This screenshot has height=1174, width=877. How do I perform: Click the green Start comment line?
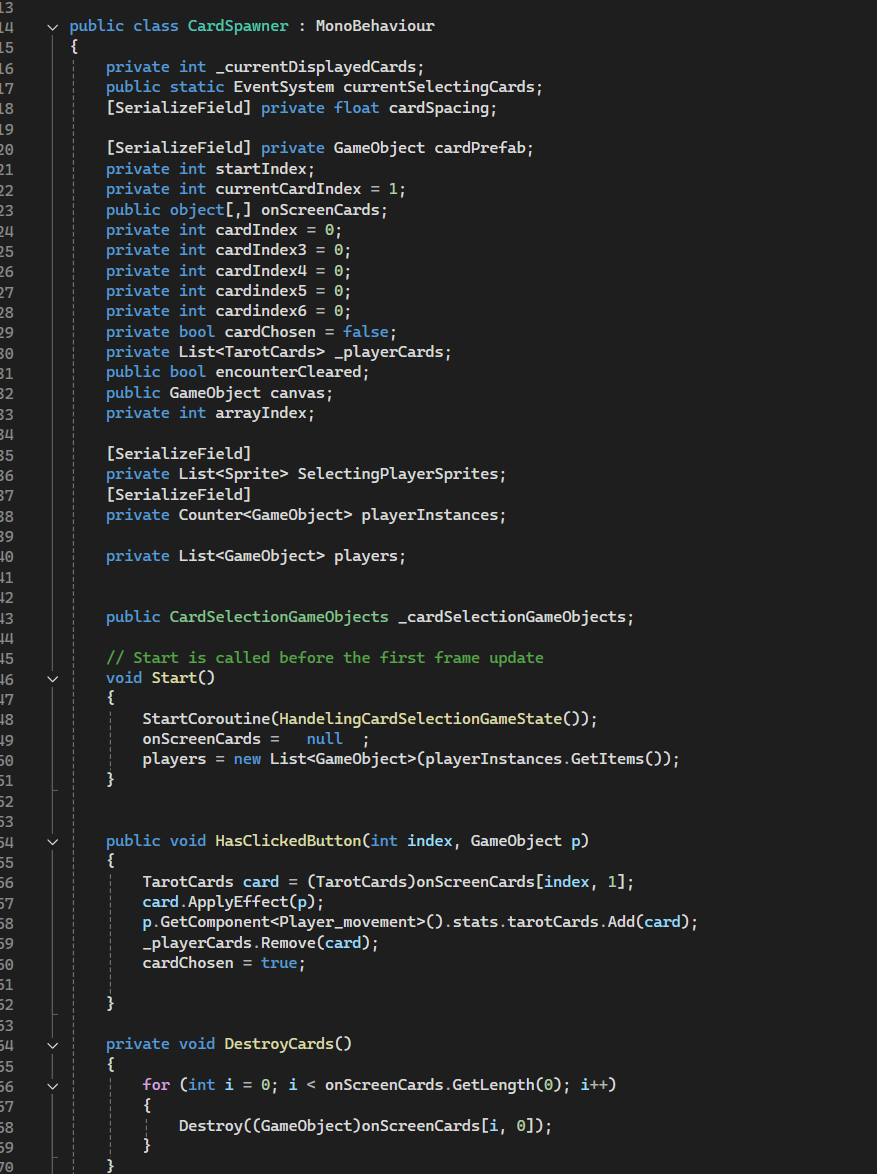point(324,657)
